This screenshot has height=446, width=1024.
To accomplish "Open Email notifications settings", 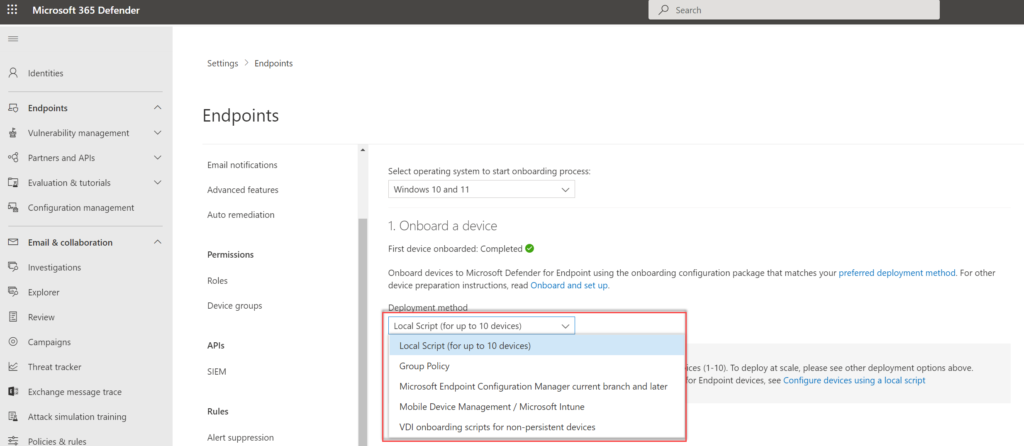I will (242, 165).
